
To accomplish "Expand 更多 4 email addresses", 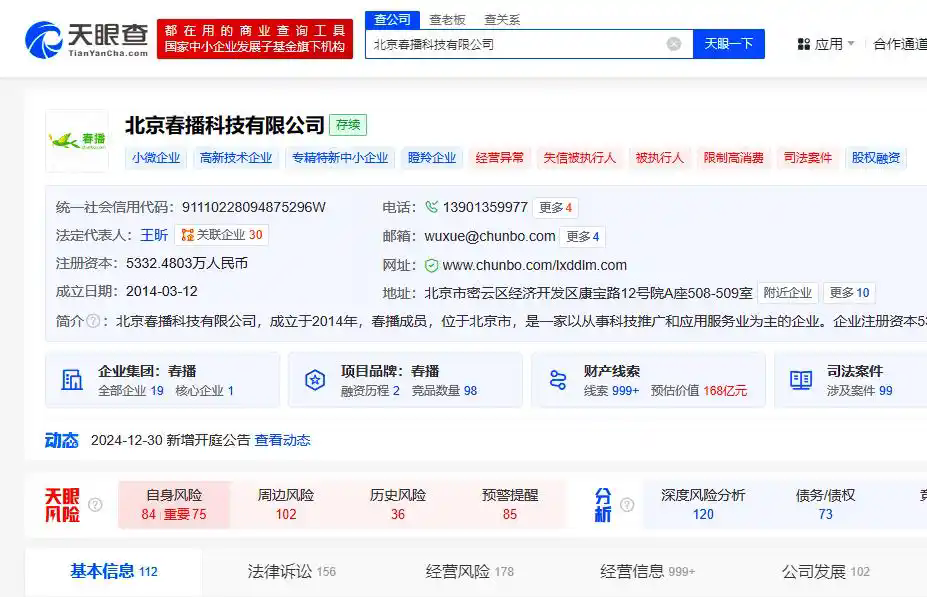I will [583, 236].
